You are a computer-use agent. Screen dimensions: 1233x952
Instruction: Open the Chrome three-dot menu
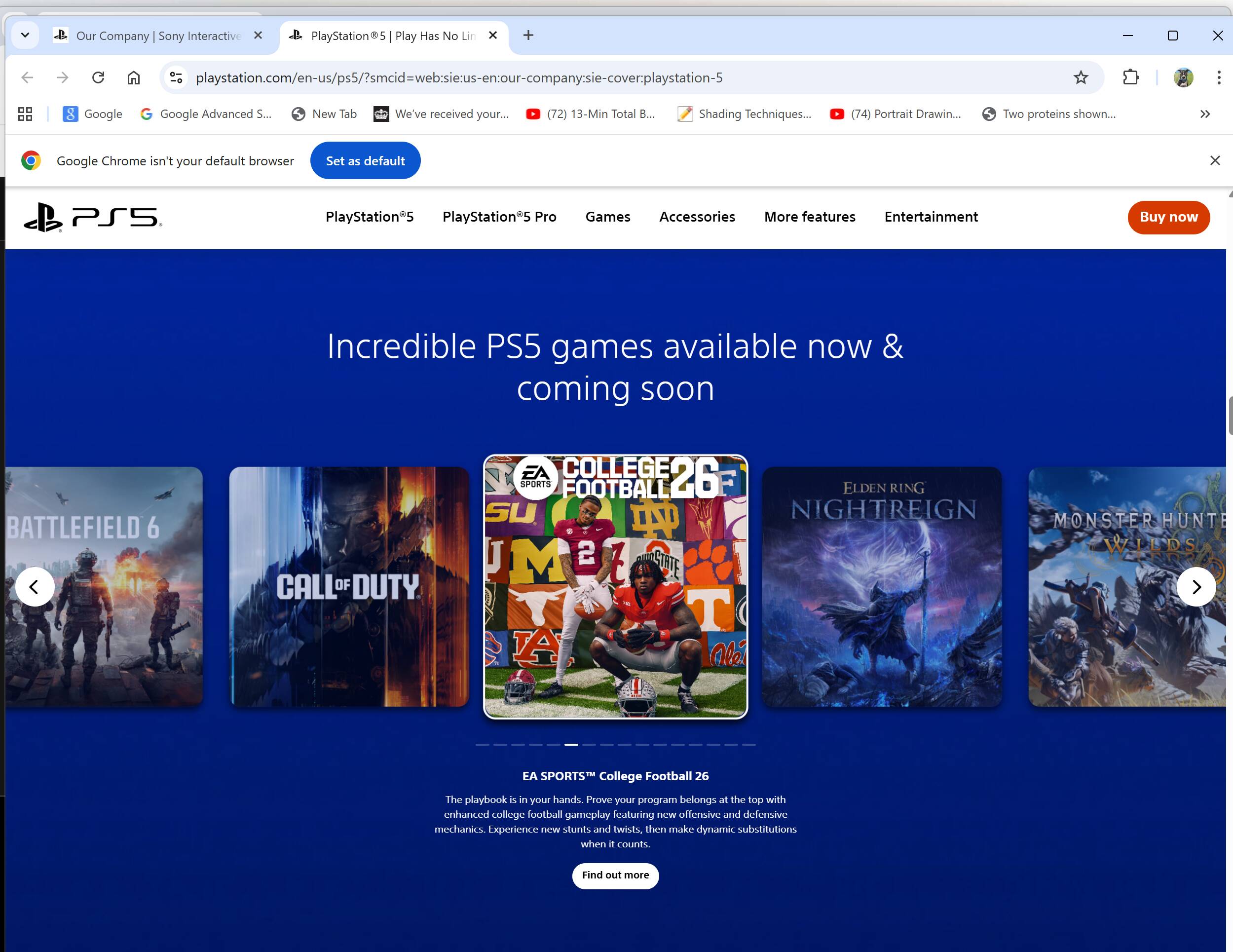(1218, 77)
